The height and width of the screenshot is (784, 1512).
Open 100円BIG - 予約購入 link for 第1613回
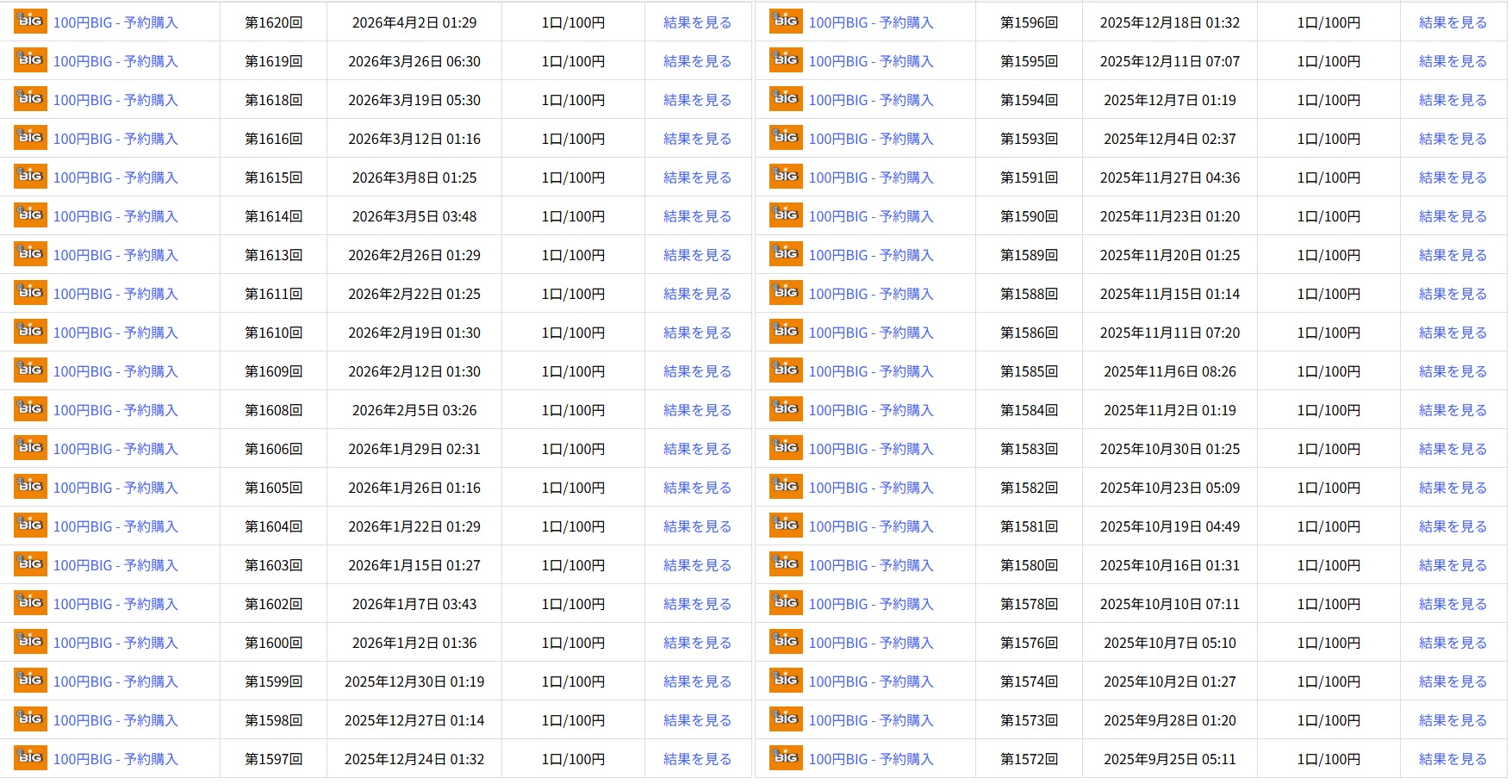coord(115,255)
